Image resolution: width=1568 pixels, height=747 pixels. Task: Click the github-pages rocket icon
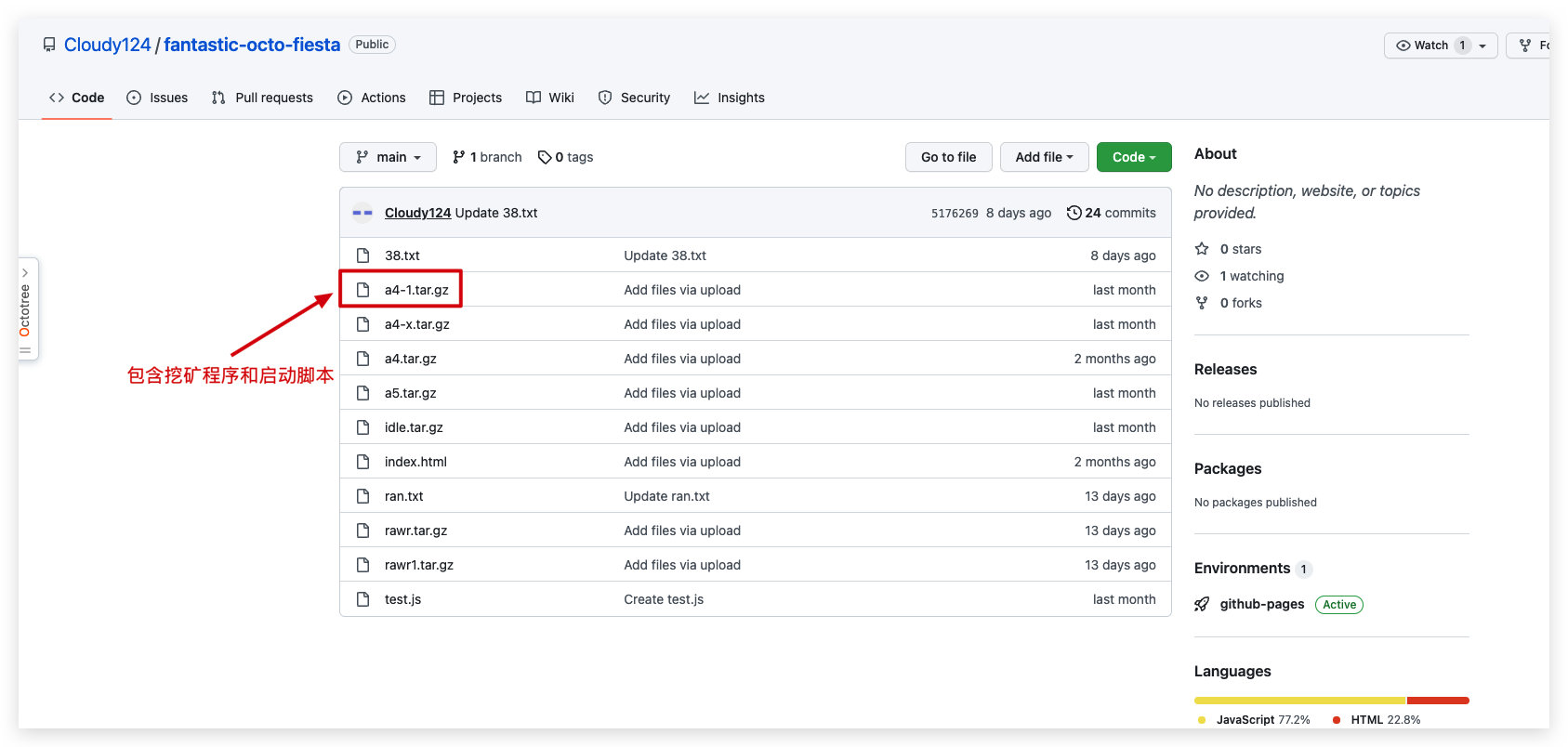pyautogui.click(x=1202, y=604)
